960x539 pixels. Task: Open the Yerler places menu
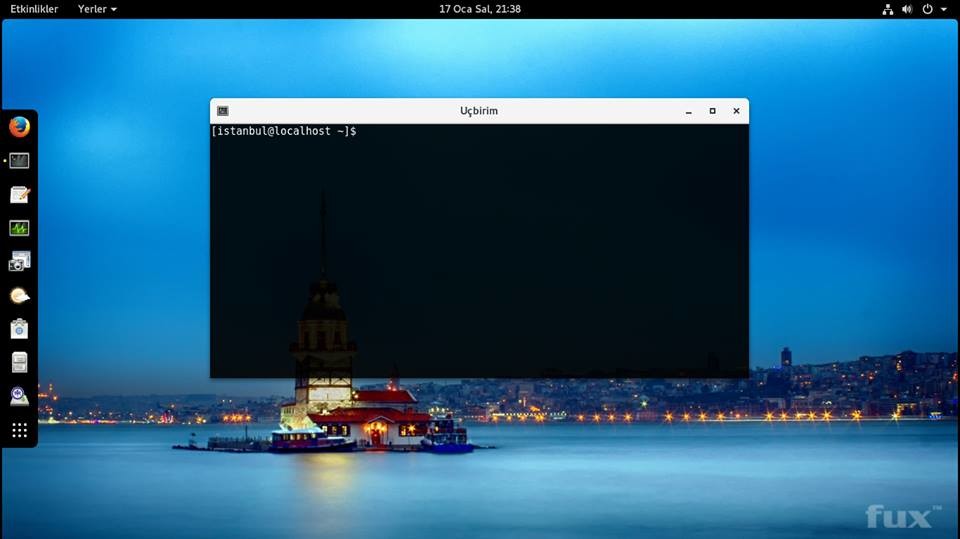(97, 9)
